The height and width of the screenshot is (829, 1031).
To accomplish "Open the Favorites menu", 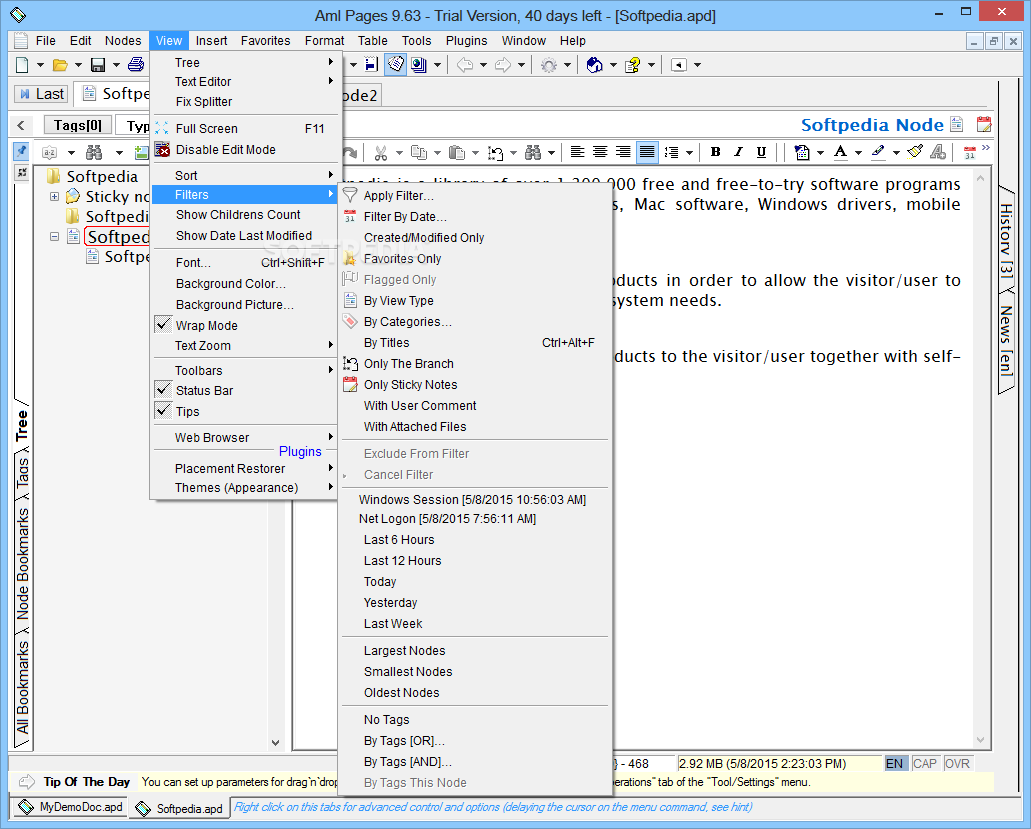I will (x=265, y=41).
